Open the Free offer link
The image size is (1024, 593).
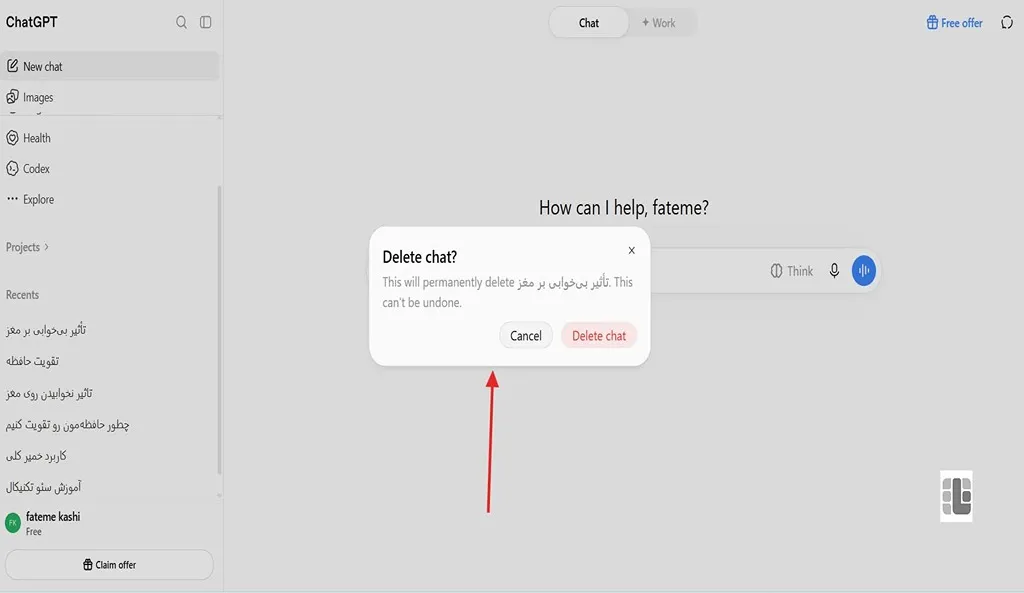pos(955,23)
